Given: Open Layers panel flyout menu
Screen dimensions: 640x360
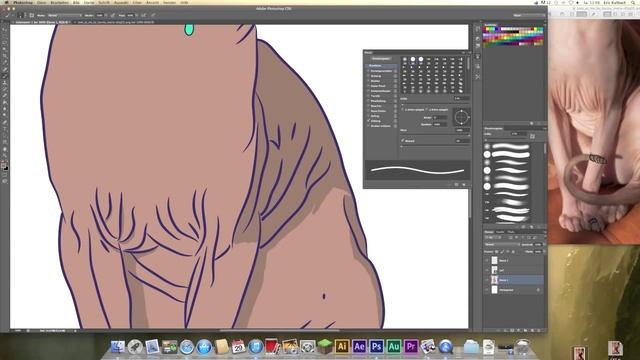Looking at the screenshot, I should pos(544,231).
